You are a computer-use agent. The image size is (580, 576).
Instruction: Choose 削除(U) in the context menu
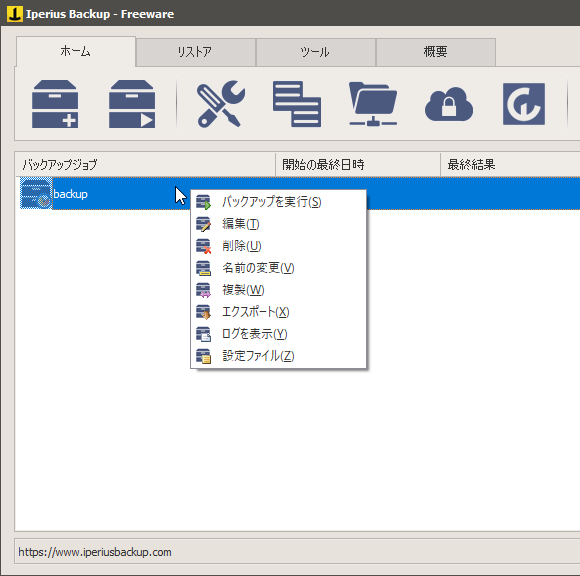[x=278, y=246]
